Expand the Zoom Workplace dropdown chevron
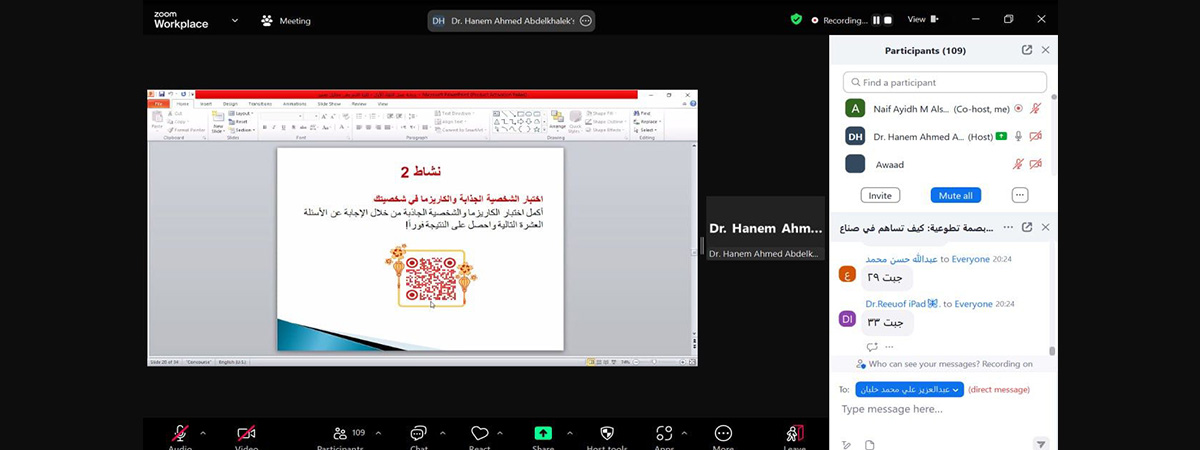The height and width of the screenshot is (450, 1200). click(235, 20)
